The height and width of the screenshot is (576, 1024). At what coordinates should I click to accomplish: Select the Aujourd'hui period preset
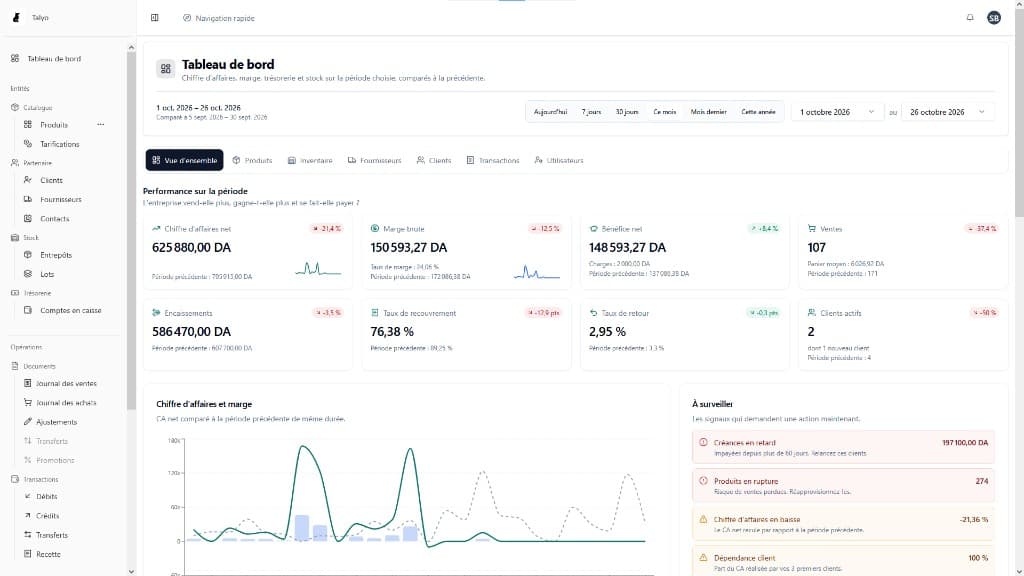pyautogui.click(x=551, y=112)
